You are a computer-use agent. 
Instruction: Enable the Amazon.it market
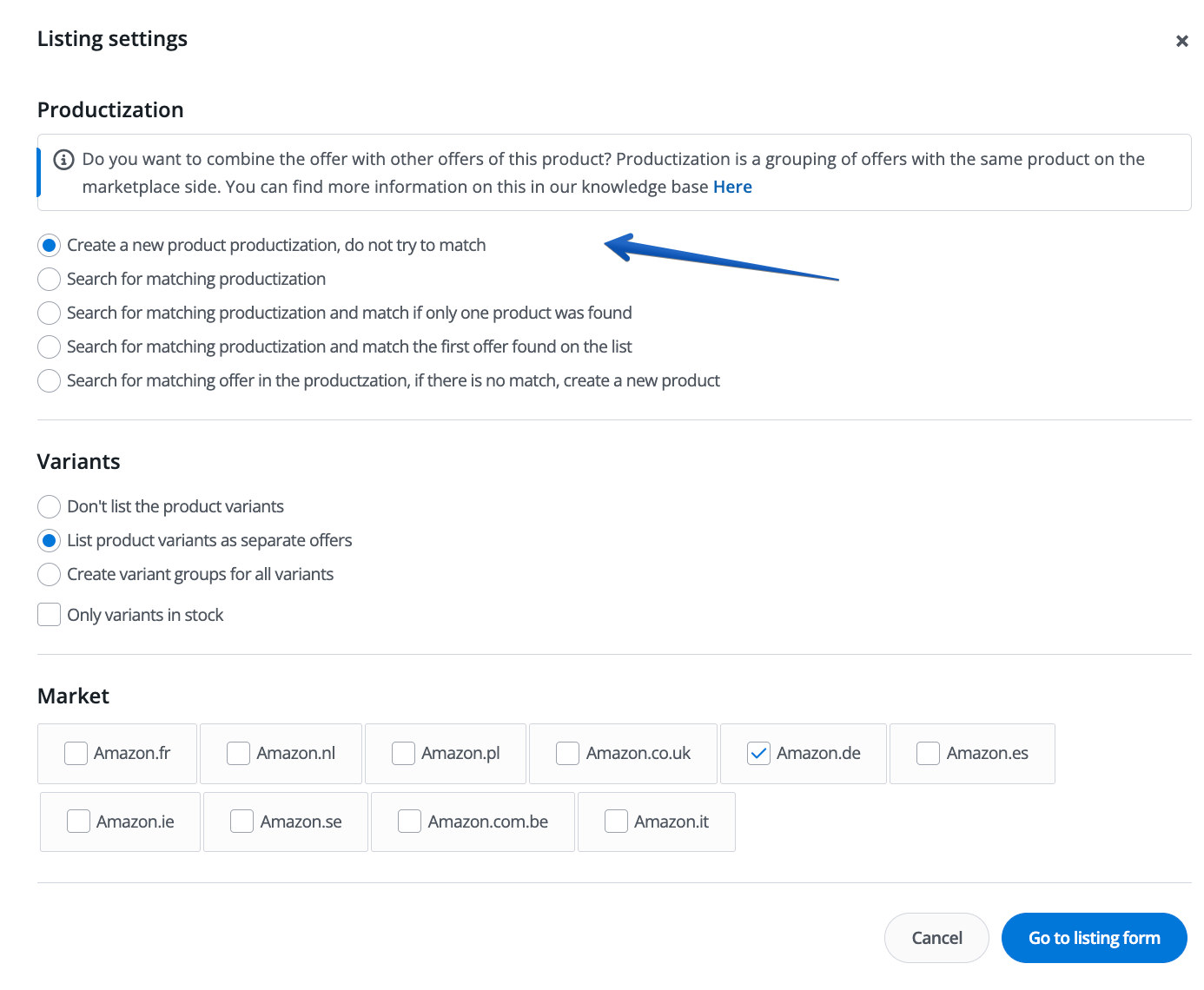coord(616,822)
